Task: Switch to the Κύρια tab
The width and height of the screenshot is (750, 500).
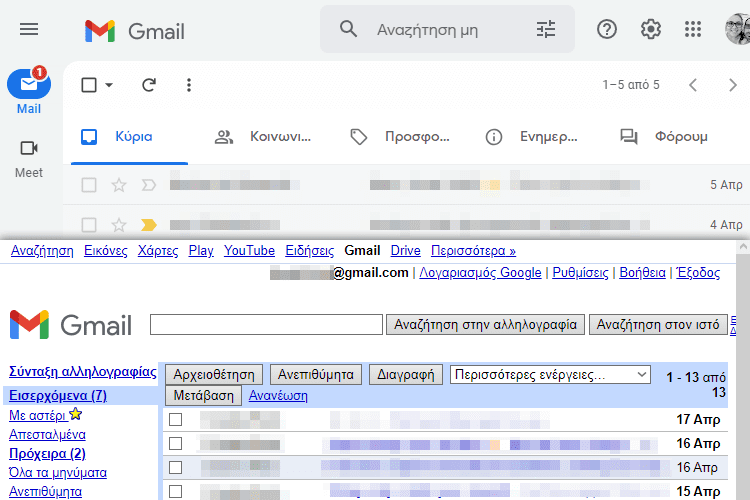Action: click(129, 137)
